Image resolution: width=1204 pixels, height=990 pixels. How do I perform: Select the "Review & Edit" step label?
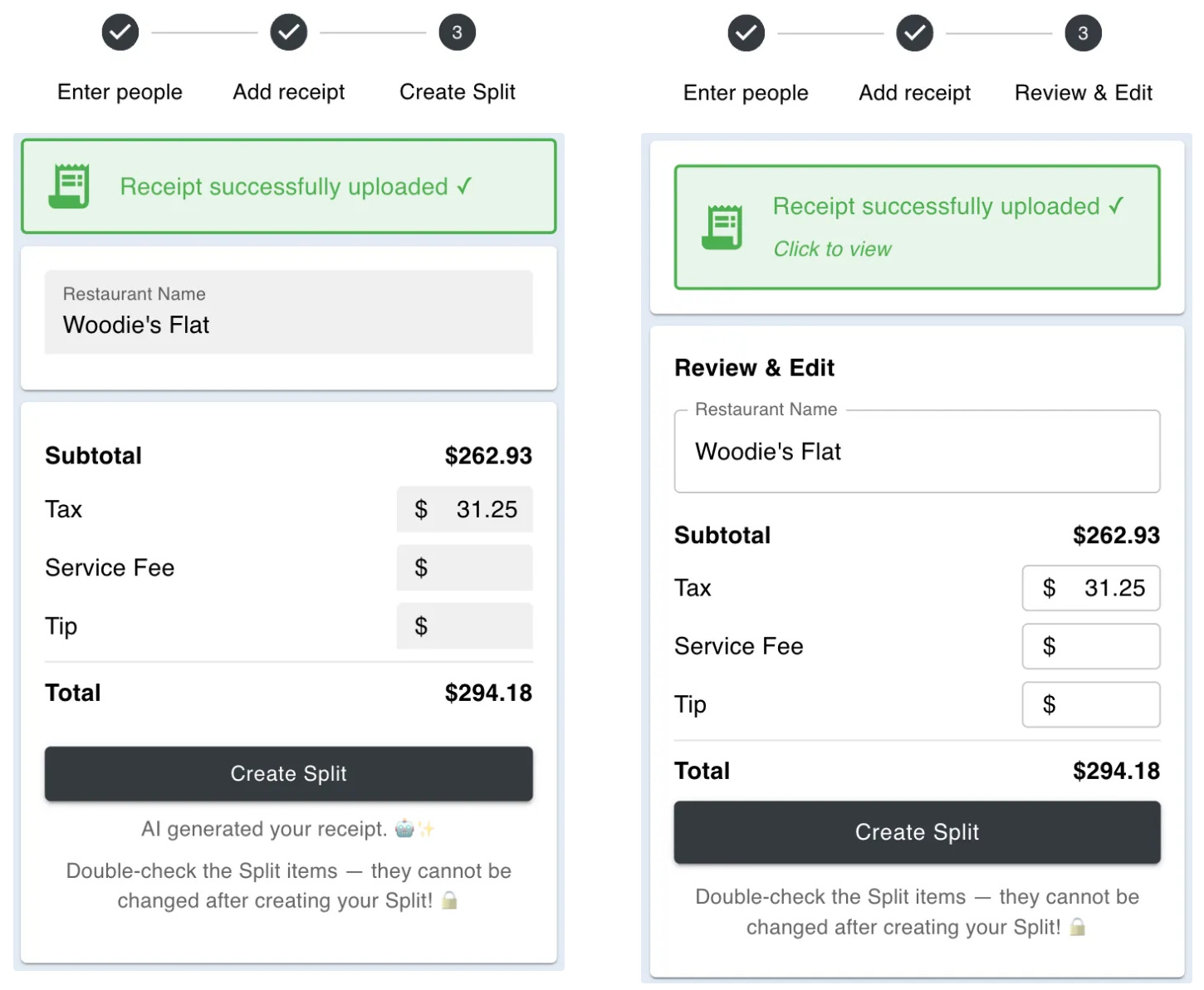pos(1083,93)
